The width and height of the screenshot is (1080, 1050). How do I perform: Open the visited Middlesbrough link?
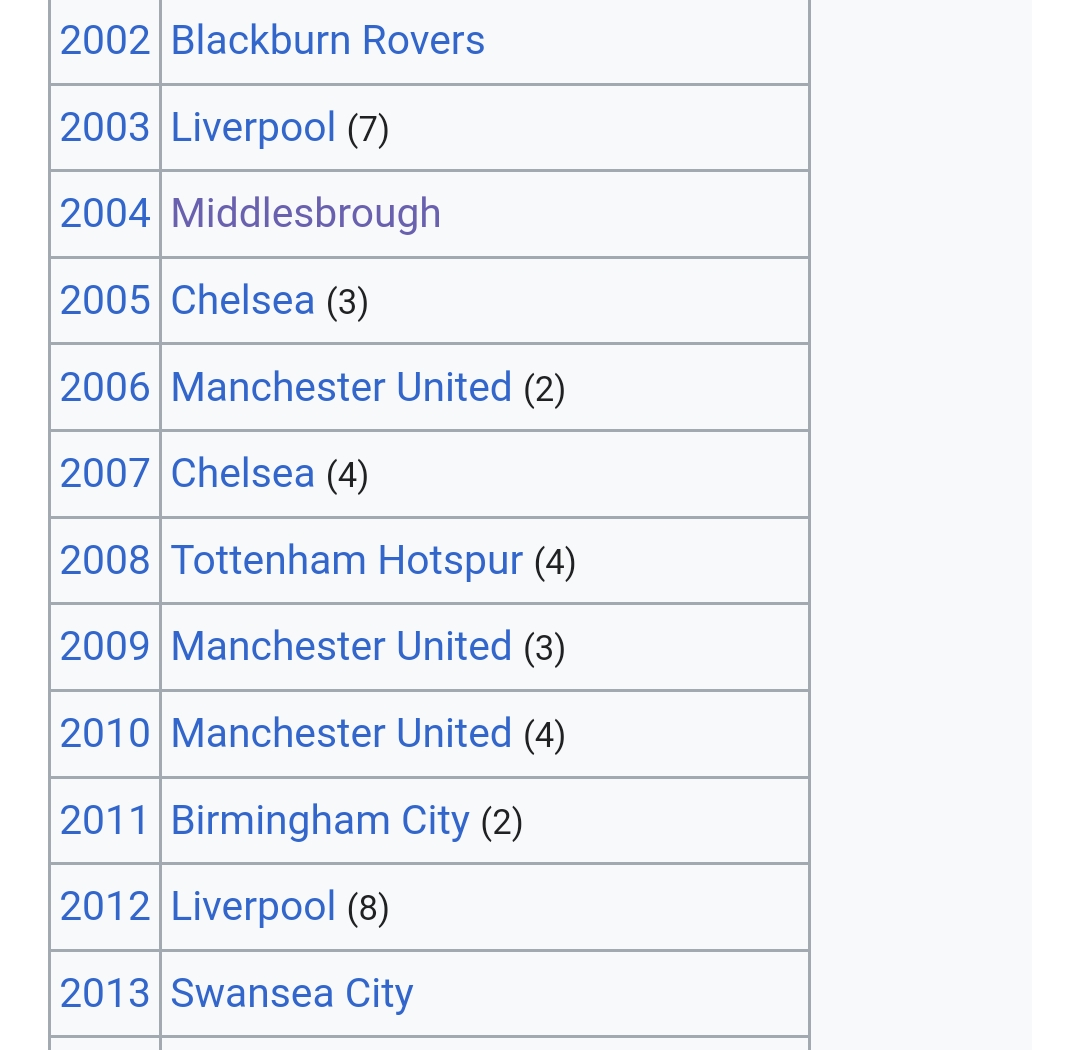click(305, 214)
